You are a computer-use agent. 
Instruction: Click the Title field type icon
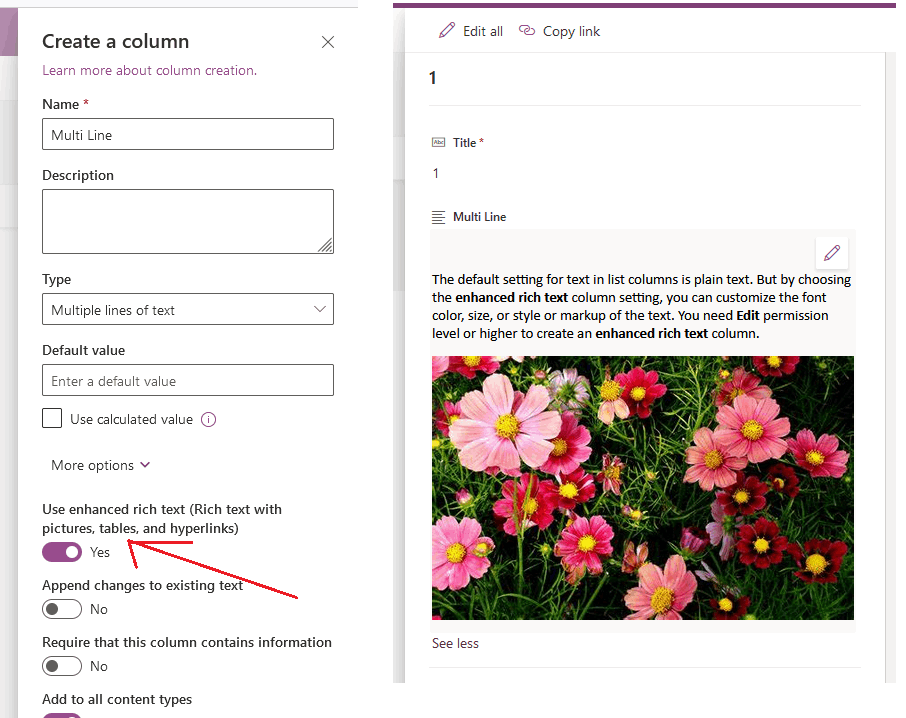click(x=439, y=143)
